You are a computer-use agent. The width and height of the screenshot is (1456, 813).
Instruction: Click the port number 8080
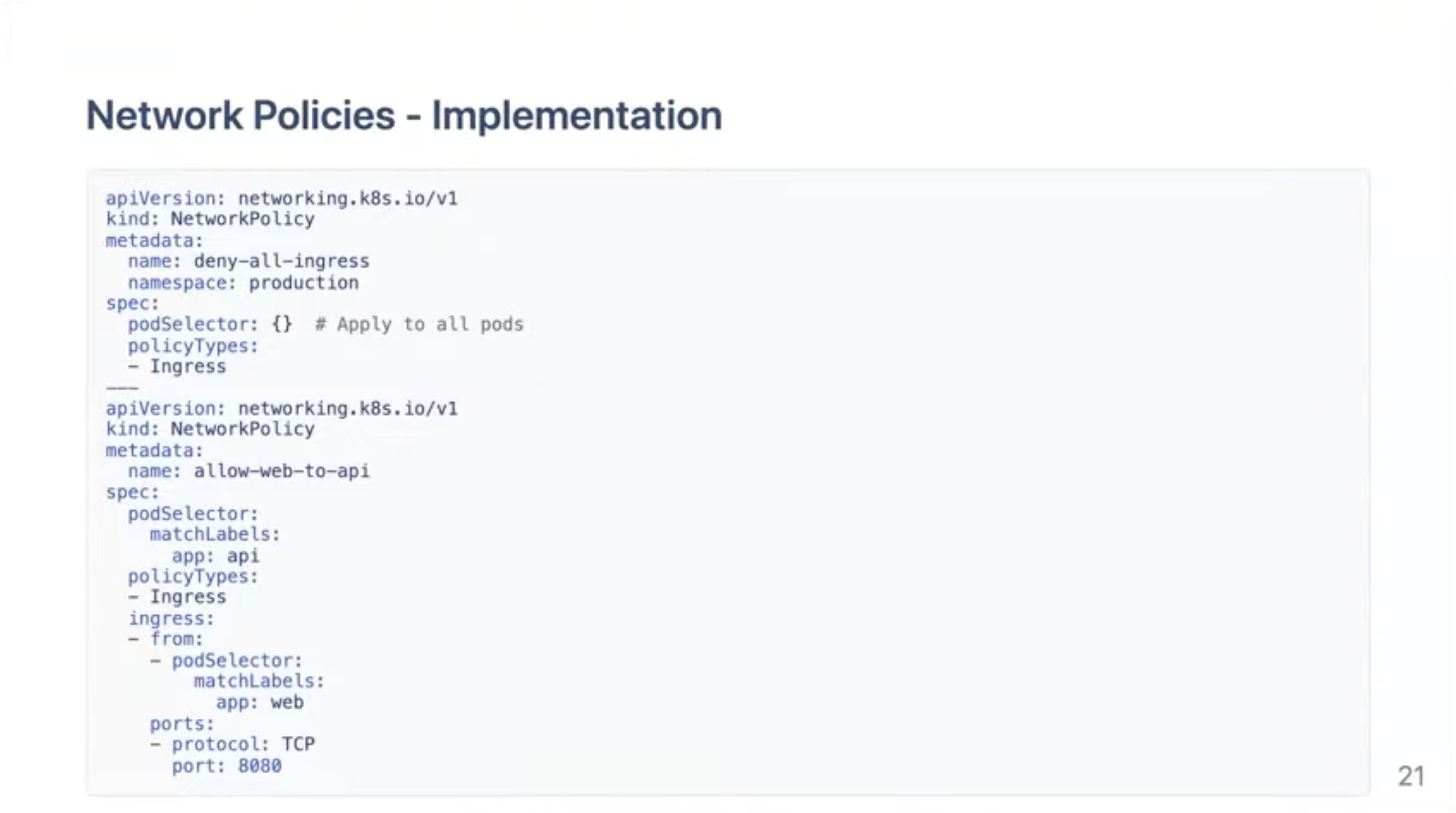click(260, 766)
